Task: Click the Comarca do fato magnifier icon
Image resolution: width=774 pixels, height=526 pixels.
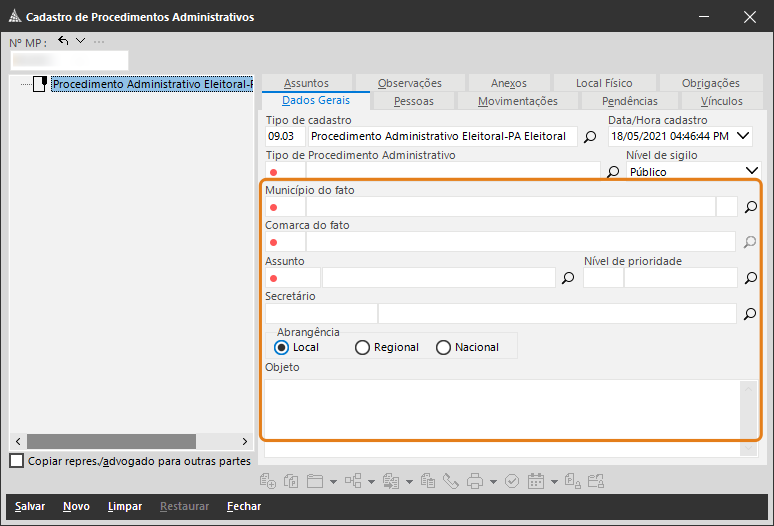Action: click(750, 242)
